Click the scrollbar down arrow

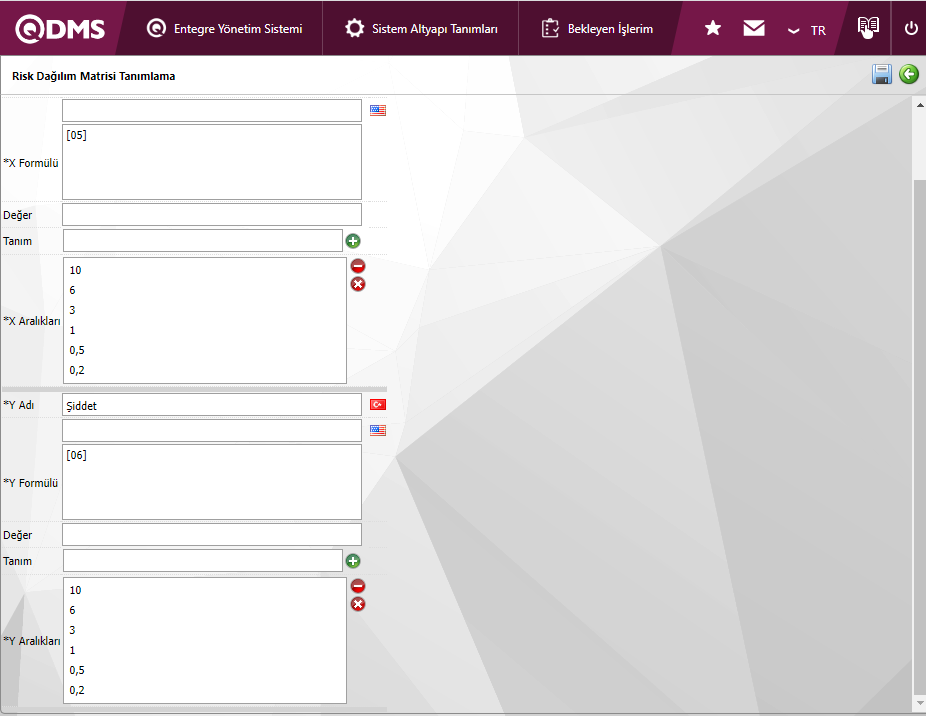(920, 703)
